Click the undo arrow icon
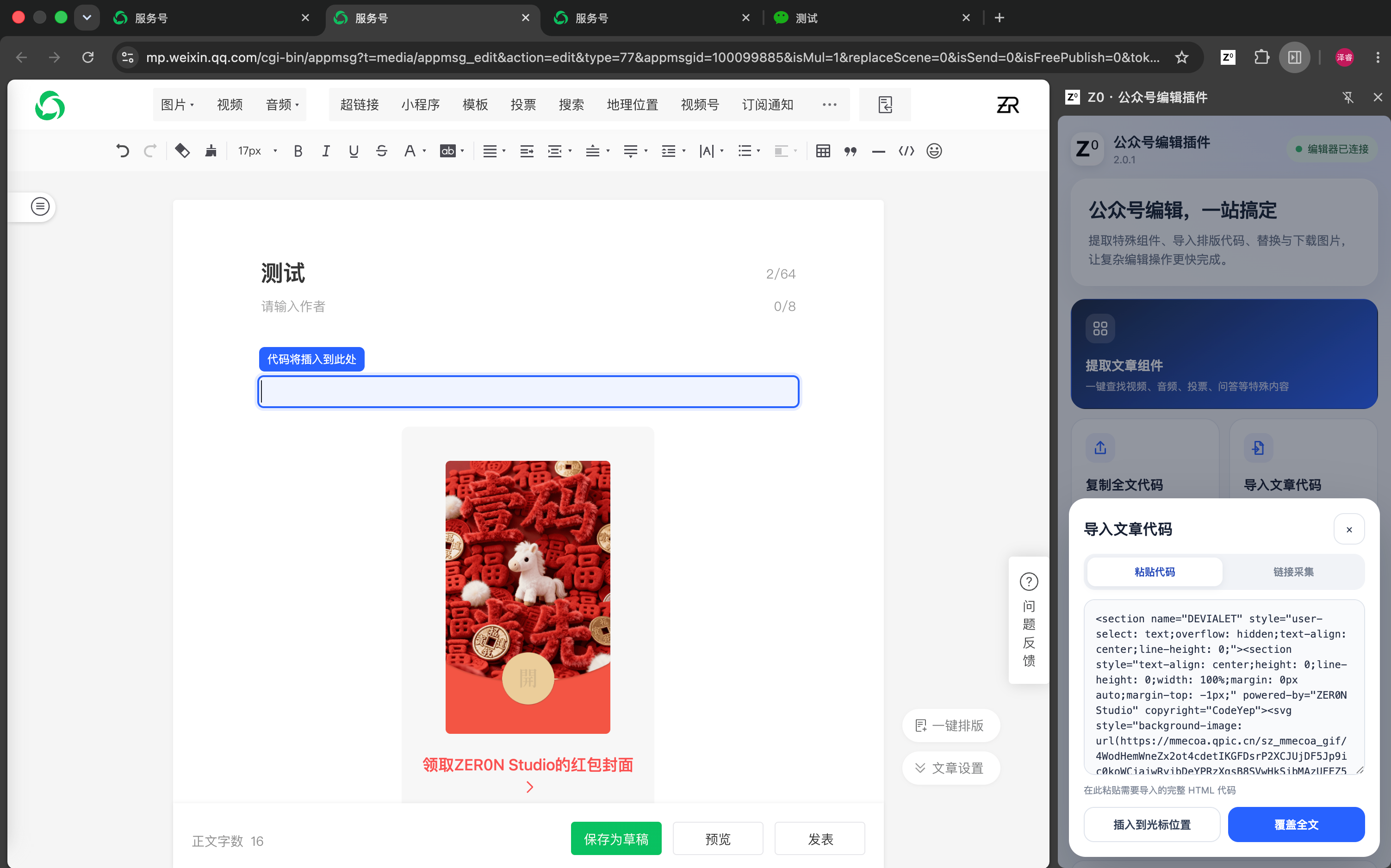 click(122, 151)
